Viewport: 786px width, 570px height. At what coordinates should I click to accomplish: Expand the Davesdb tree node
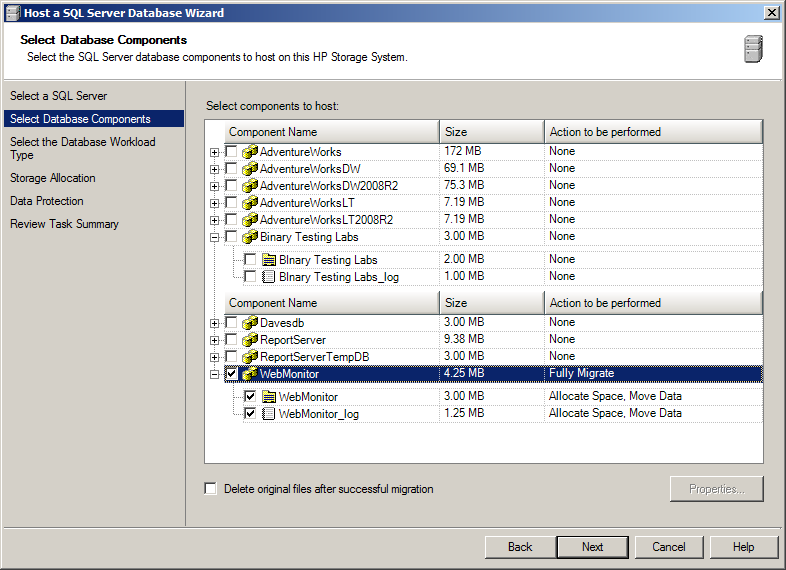[x=215, y=323]
